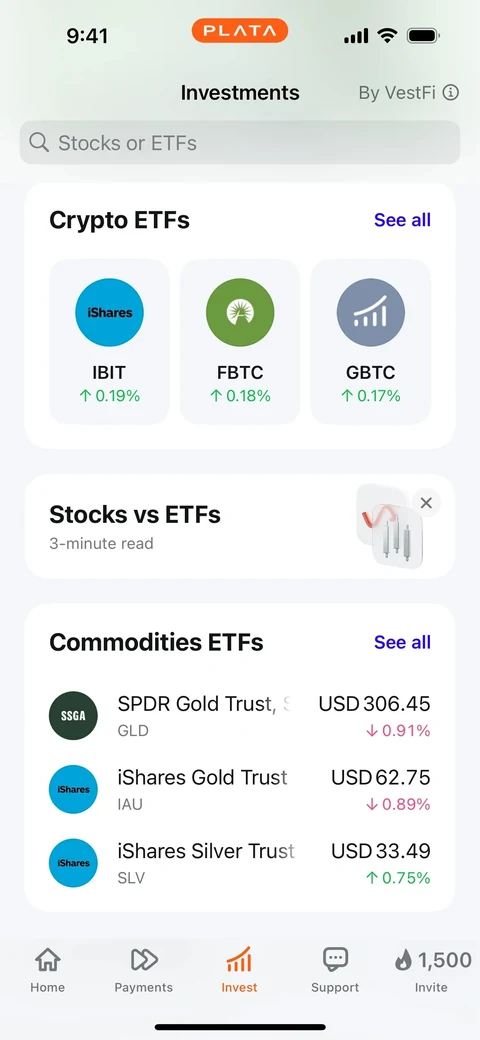Select the Invest tab

pos(239,970)
